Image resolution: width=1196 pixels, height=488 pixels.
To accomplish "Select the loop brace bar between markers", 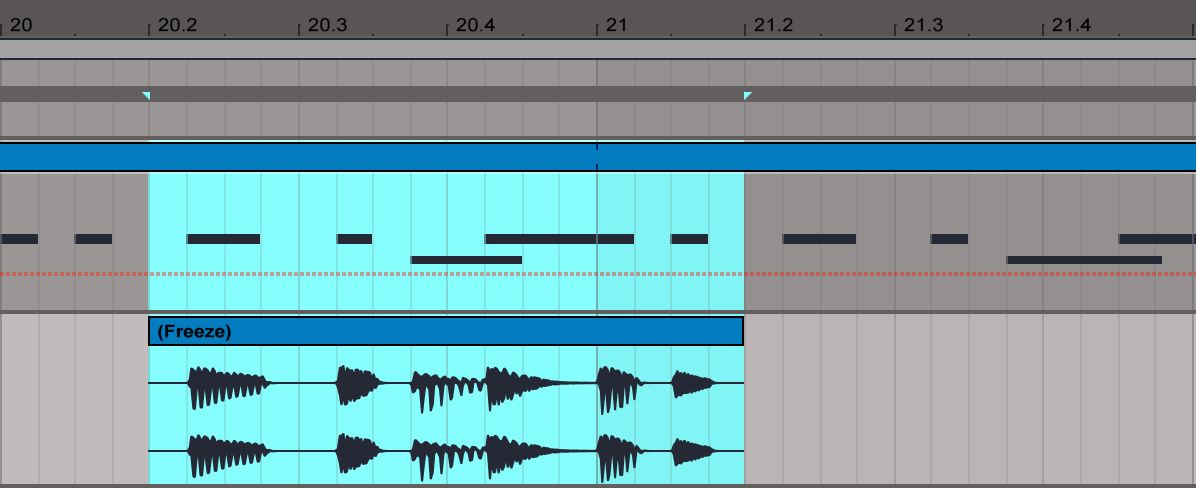I will pyautogui.click(x=446, y=94).
